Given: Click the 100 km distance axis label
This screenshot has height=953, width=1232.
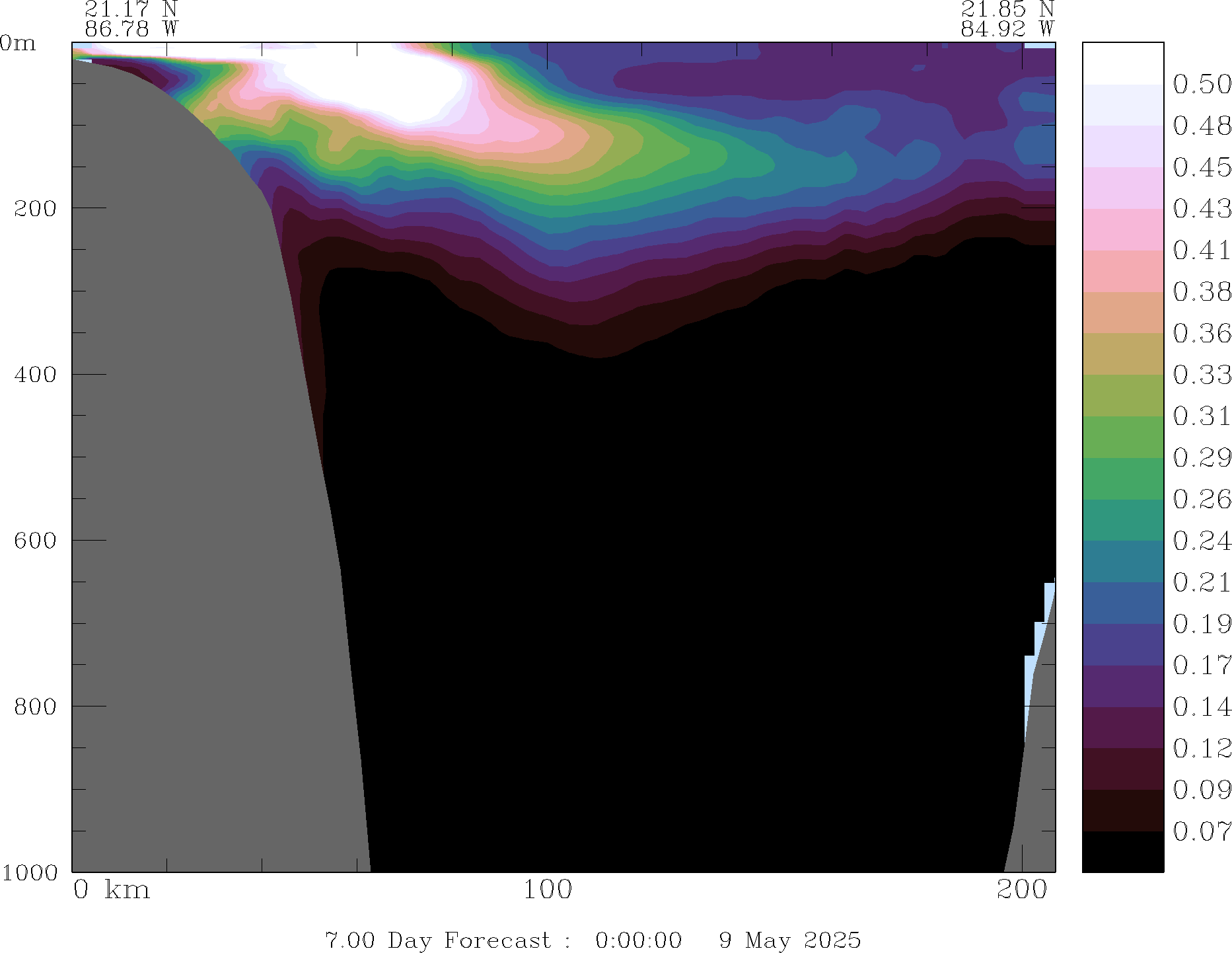Looking at the screenshot, I should pos(548,890).
